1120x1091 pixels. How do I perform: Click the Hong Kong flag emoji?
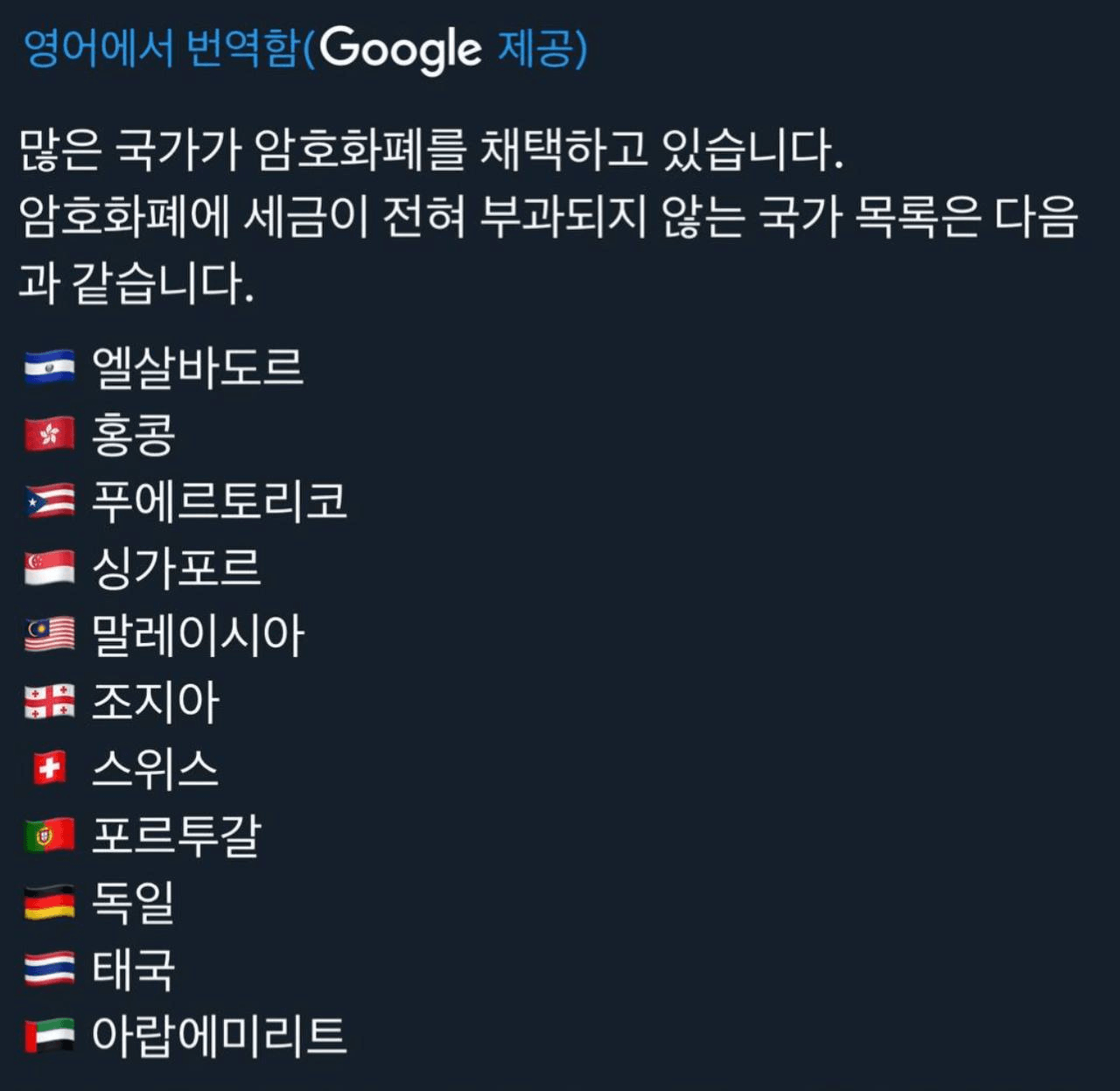(50, 434)
